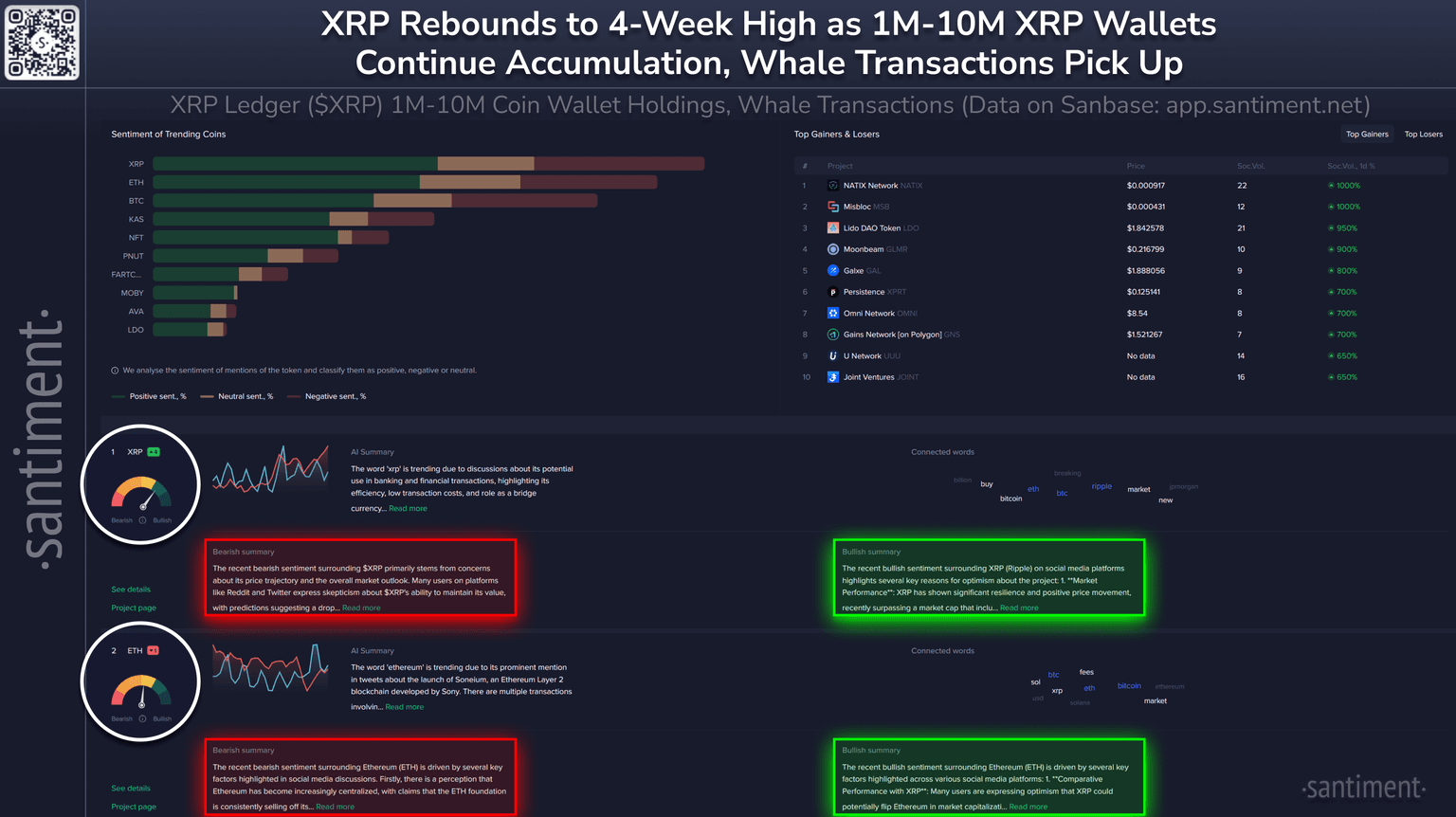Select the Top Gainers tab
This screenshot has height=817, width=1456.
click(1367, 135)
